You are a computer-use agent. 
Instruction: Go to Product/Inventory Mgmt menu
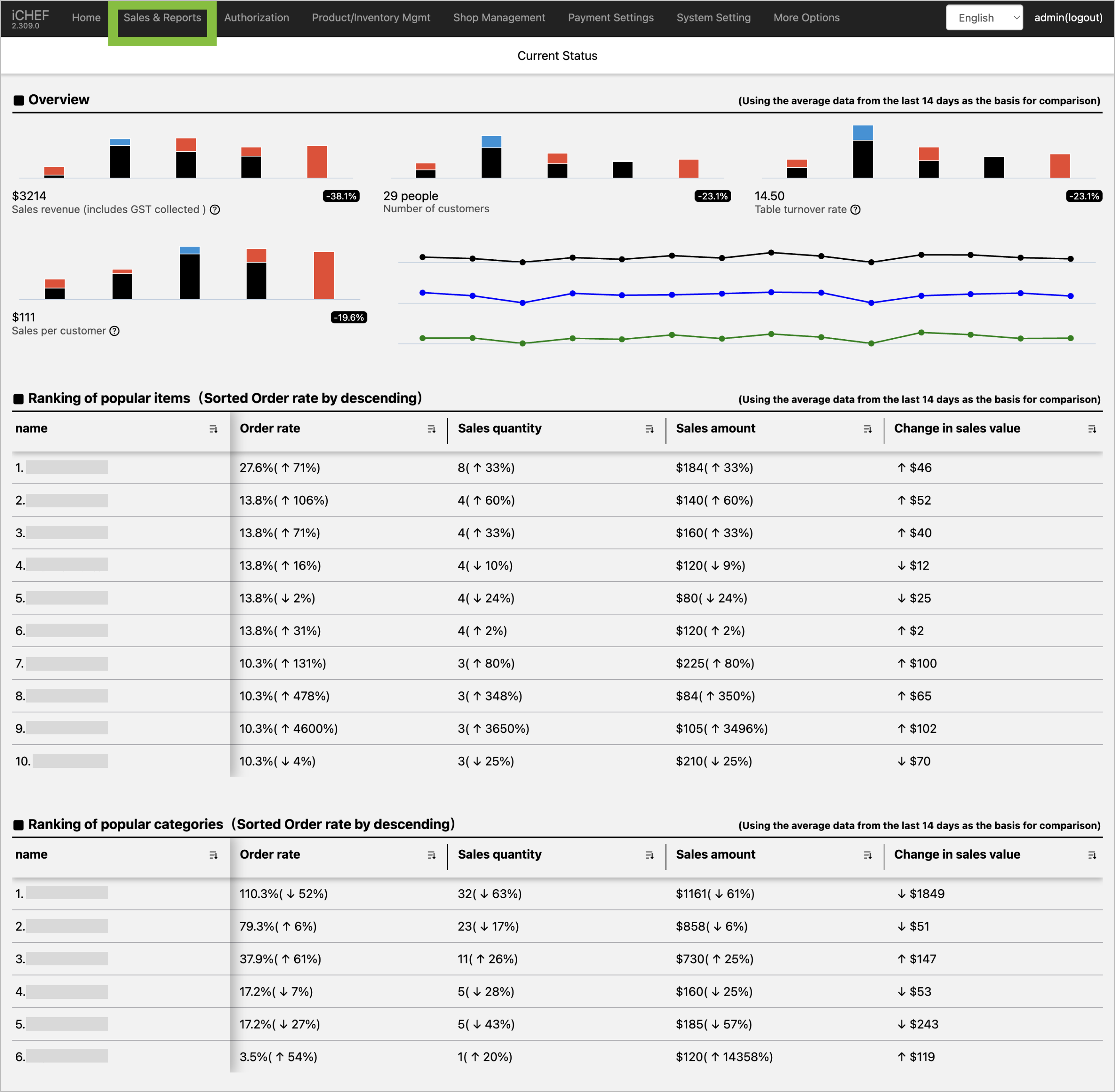[370, 18]
